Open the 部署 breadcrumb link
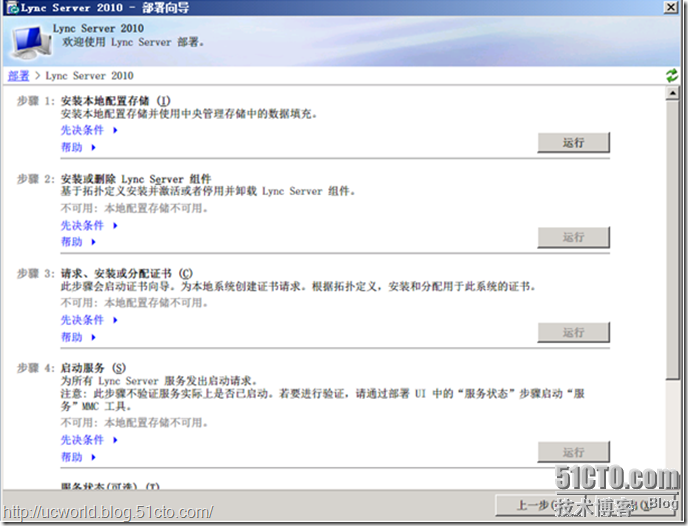Screen dimensions: 688x526 point(18,76)
